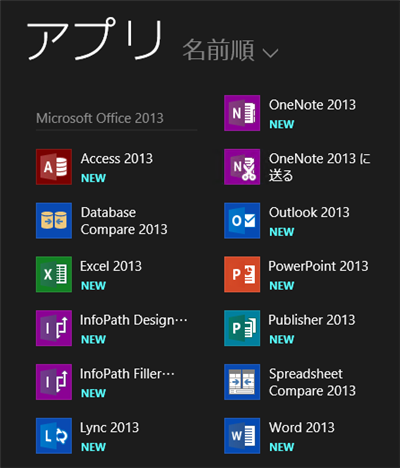Launch Database Compare 2013 via its icon

coord(54,220)
